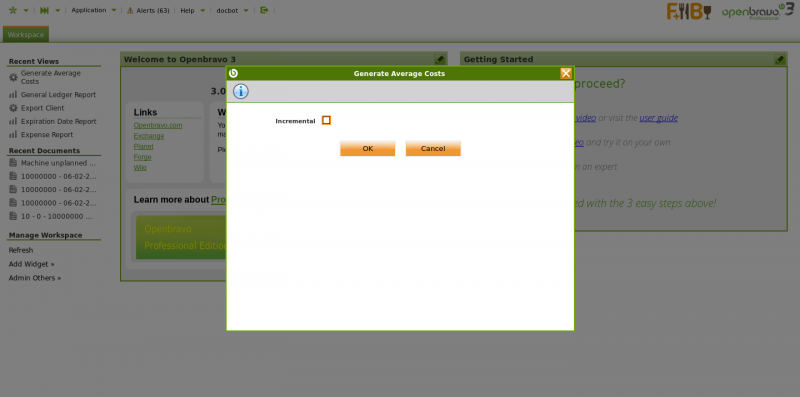This screenshot has height=397, width=800.
Task: Open Expense Report recent view
Action: coord(47,135)
